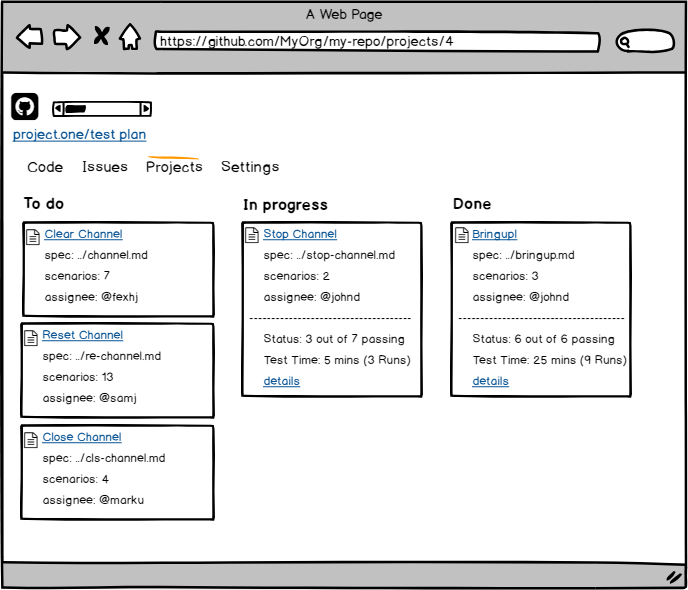Click the Bringupl document icon
This screenshot has height=590, width=688.
tap(462, 235)
